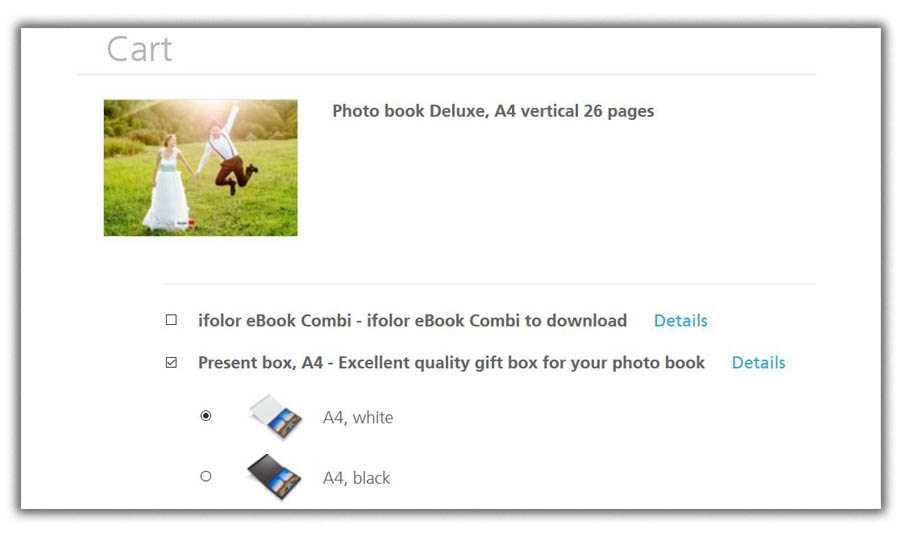Open Details for the Present box

pyautogui.click(x=758, y=362)
